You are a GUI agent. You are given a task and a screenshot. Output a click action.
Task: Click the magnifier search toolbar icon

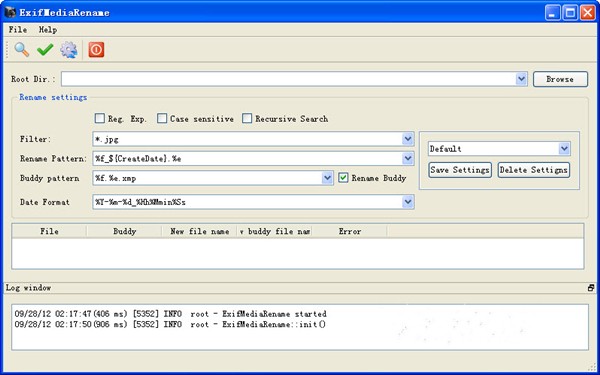(x=22, y=50)
